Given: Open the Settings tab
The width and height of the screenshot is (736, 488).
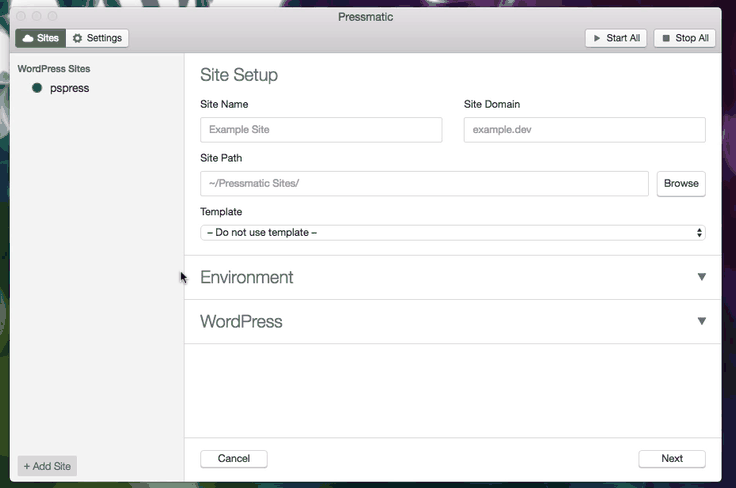Looking at the screenshot, I should pyautogui.click(x=97, y=38).
